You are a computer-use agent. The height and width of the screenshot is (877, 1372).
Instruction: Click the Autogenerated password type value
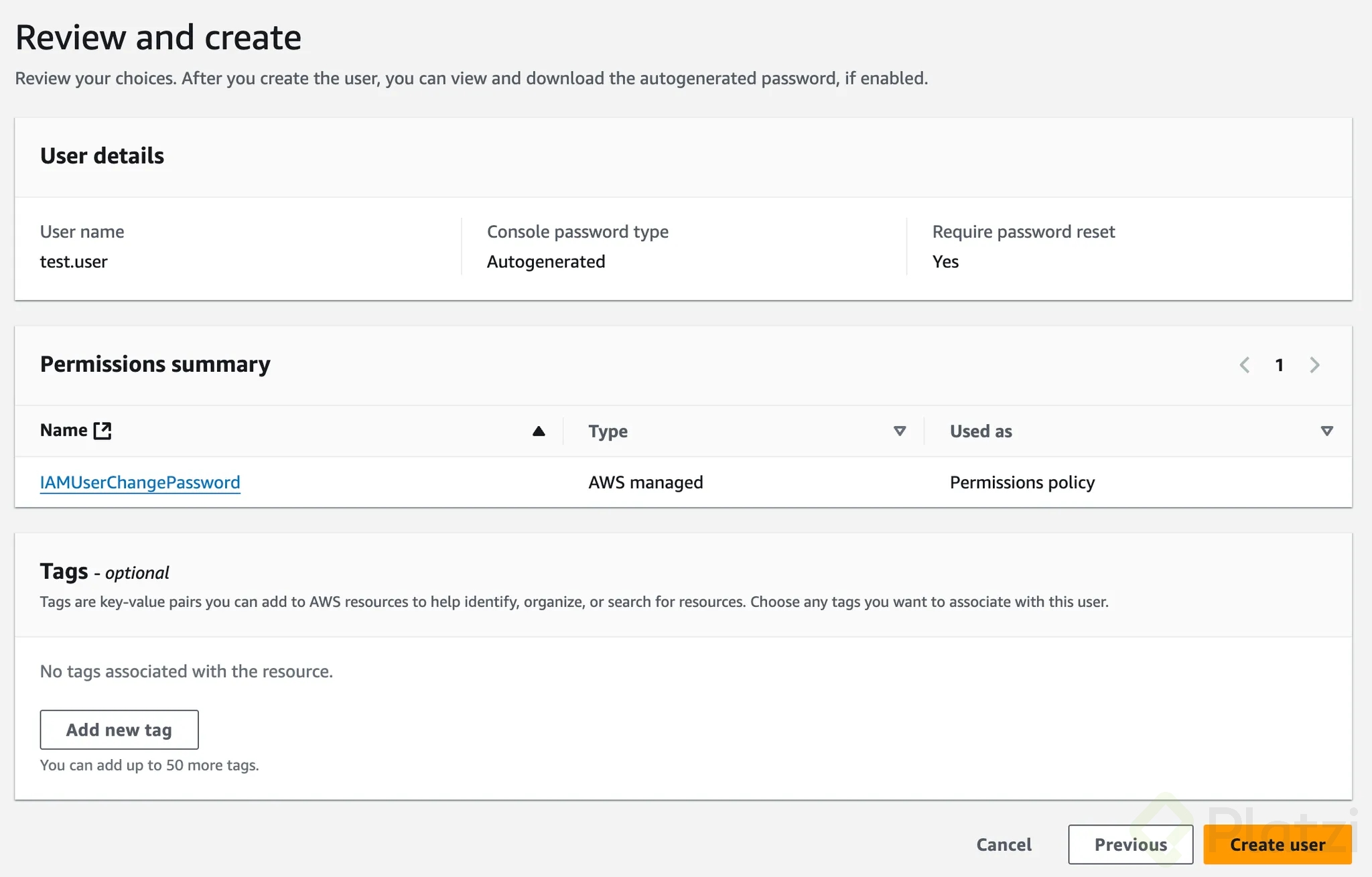coord(546,262)
